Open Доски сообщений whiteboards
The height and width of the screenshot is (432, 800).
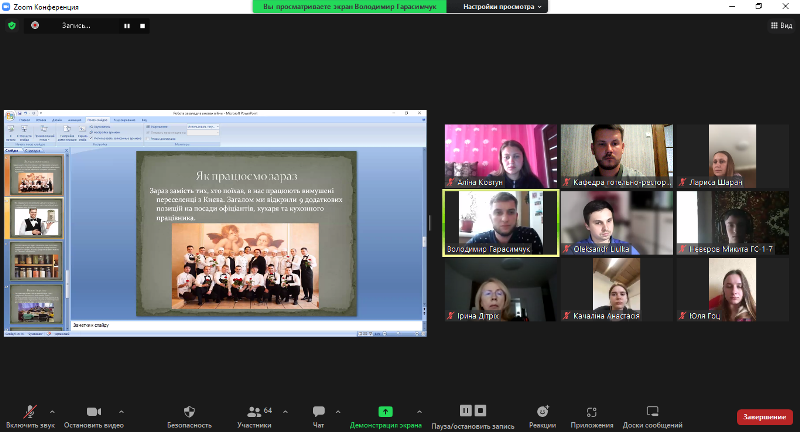pos(652,416)
